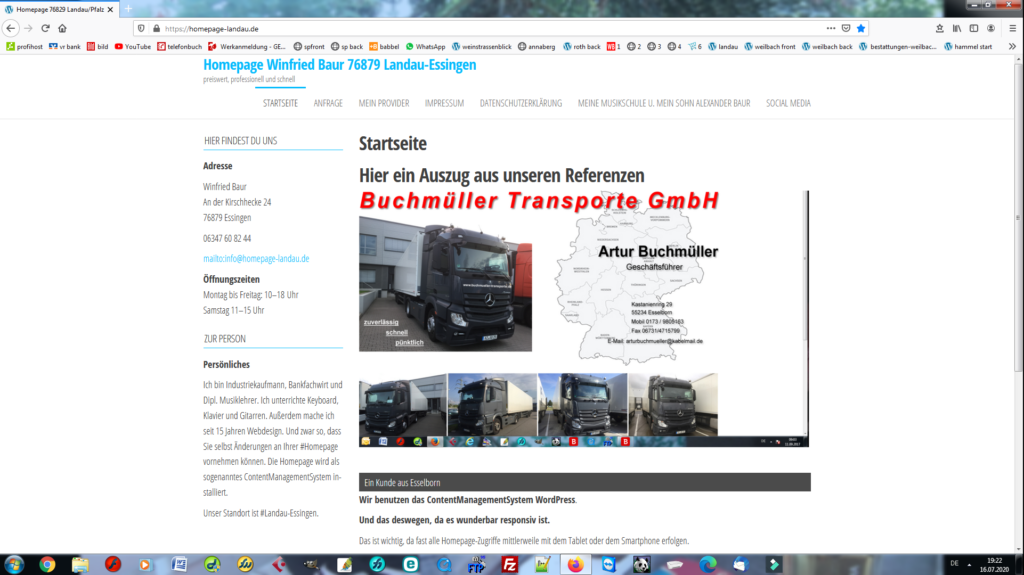
Task: Click the 'Ein Kunde aus Esselborn' caption bar
Action: point(584,482)
